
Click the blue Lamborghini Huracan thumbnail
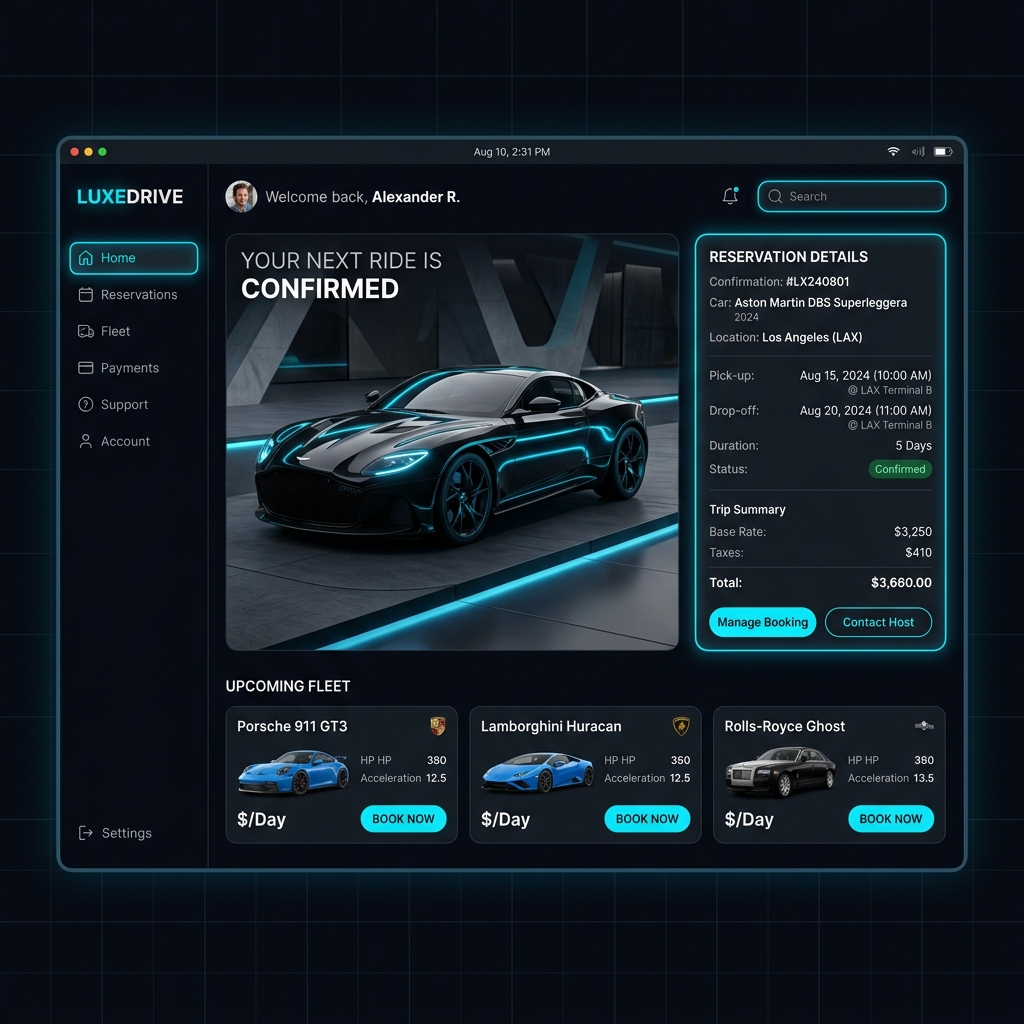[537, 772]
